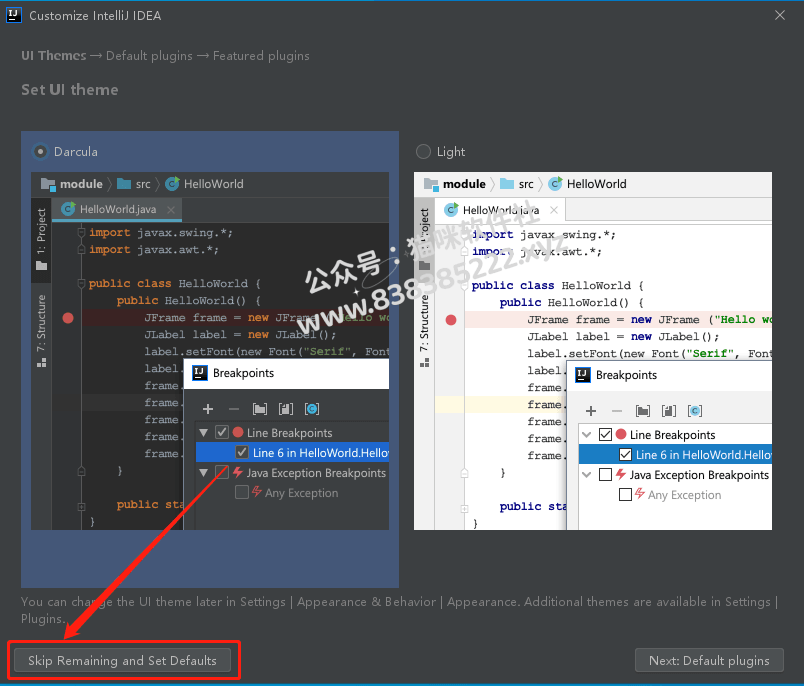The width and height of the screenshot is (804, 686).
Task: Toggle Line Breakpoints checkbox in Darcula preview
Action: 222,432
